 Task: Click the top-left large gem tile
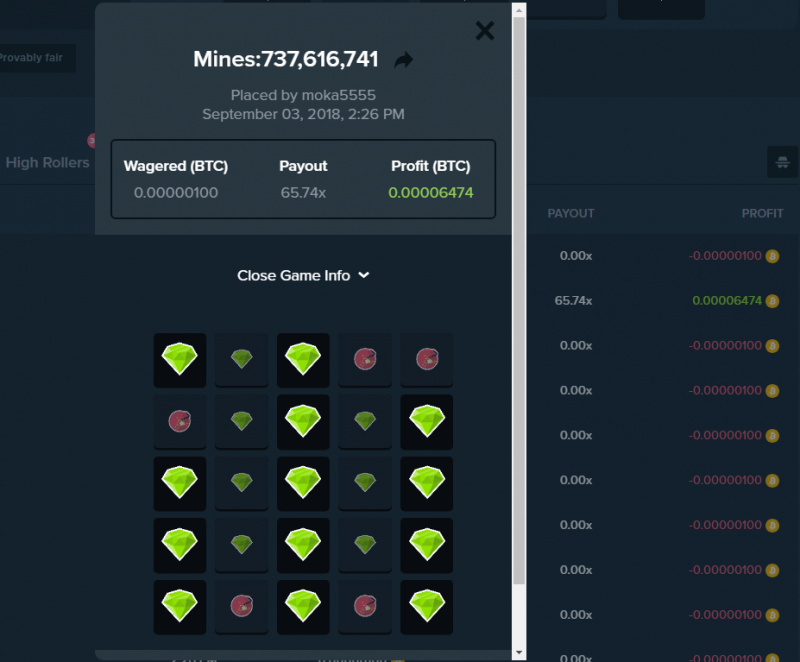(180, 360)
